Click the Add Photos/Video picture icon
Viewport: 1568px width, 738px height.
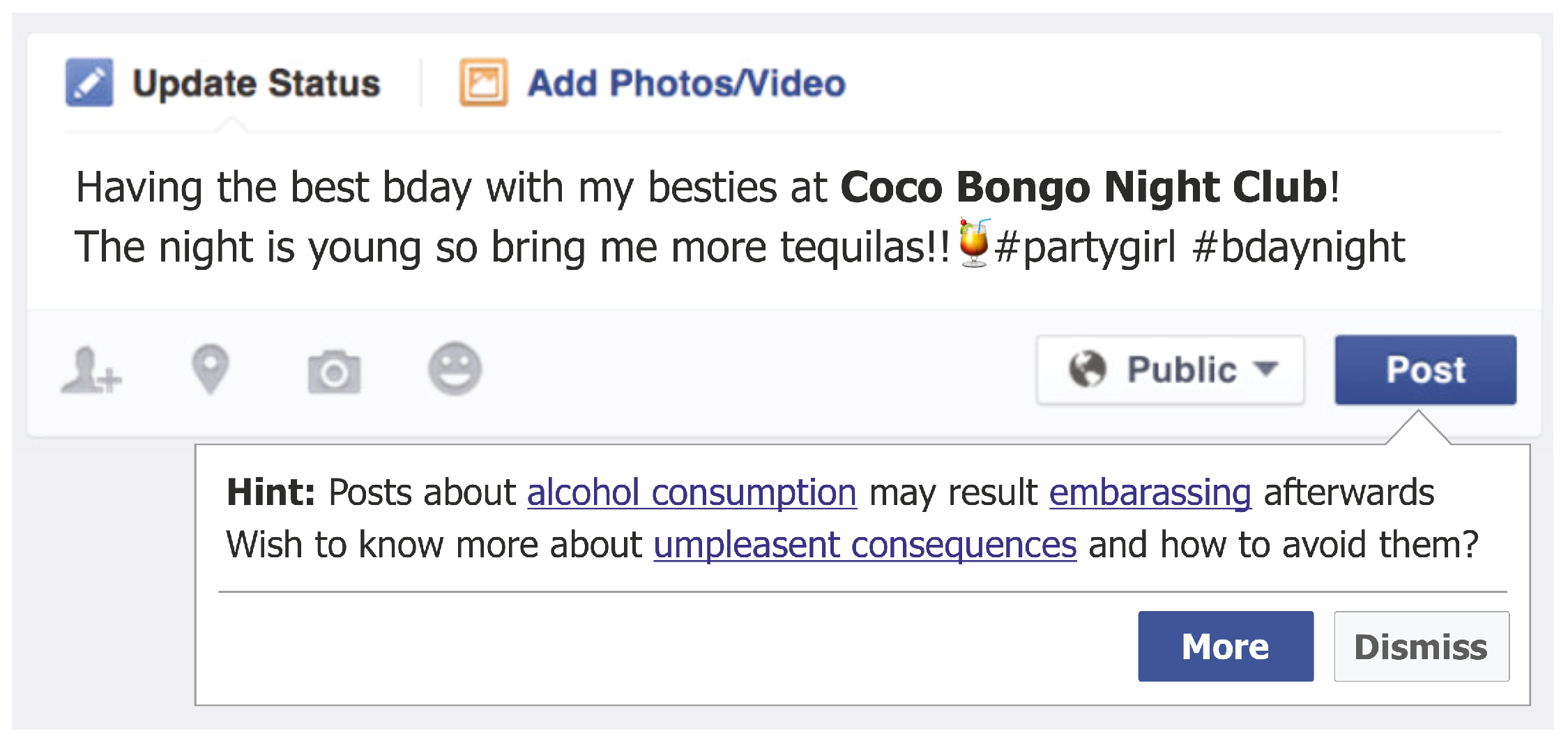click(483, 83)
